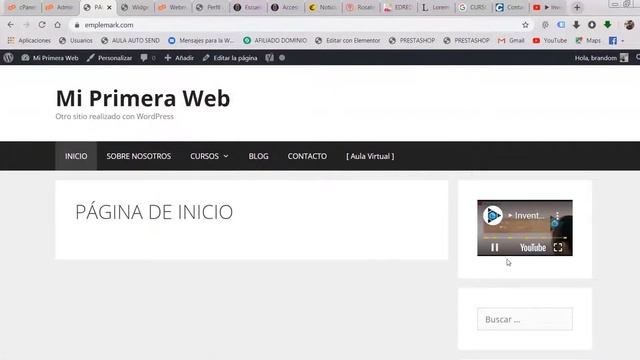
Task: Select INICIO in the navigation menu
Action: coord(76,156)
